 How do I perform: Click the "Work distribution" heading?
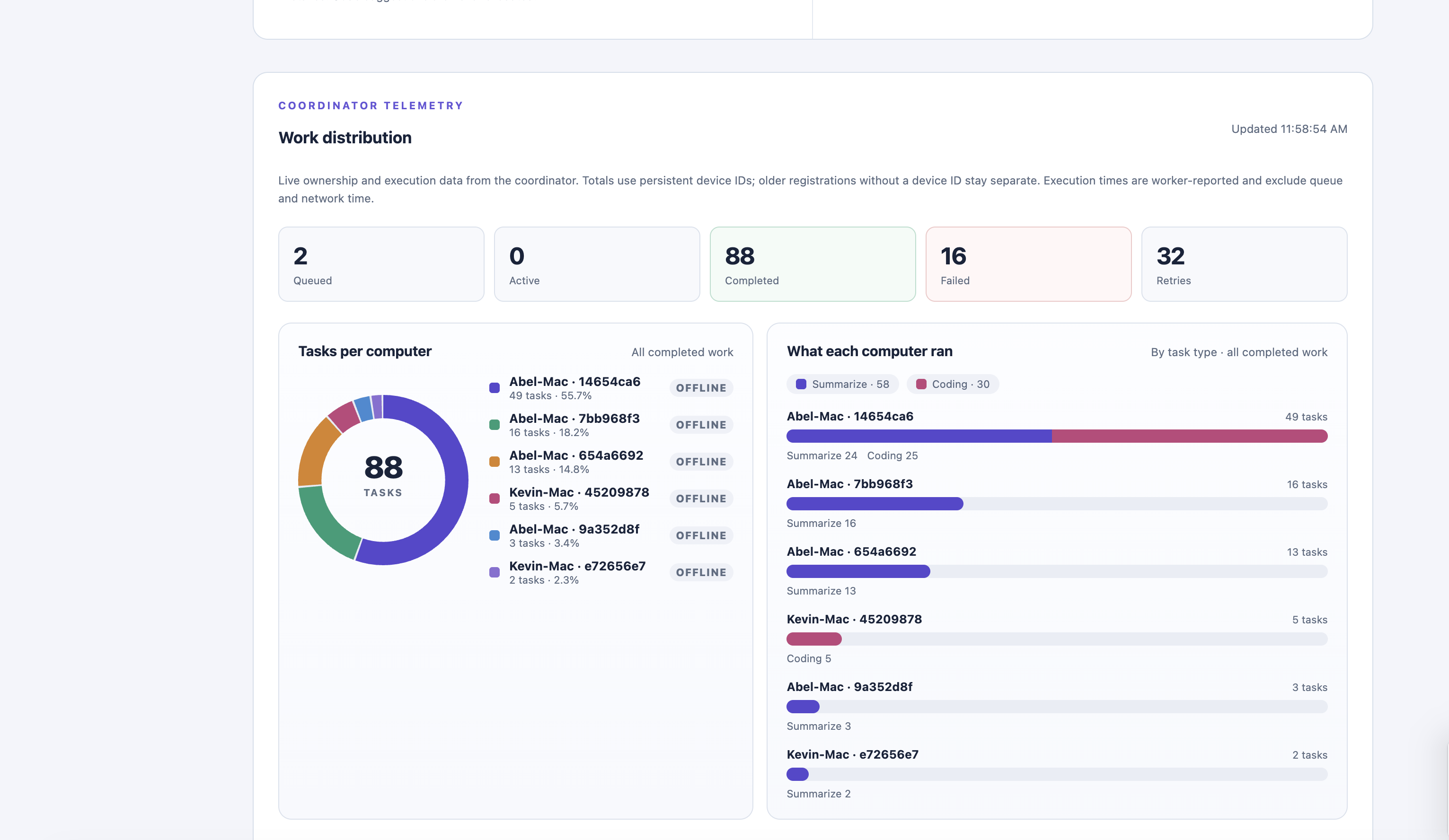tap(345, 138)
